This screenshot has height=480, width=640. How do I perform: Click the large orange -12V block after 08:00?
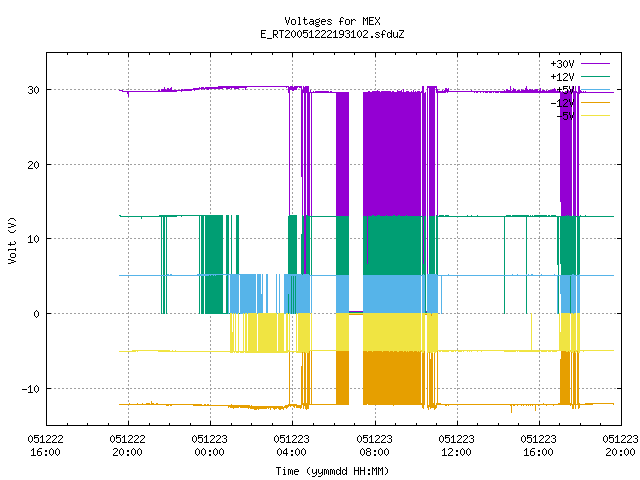(392, 378)
